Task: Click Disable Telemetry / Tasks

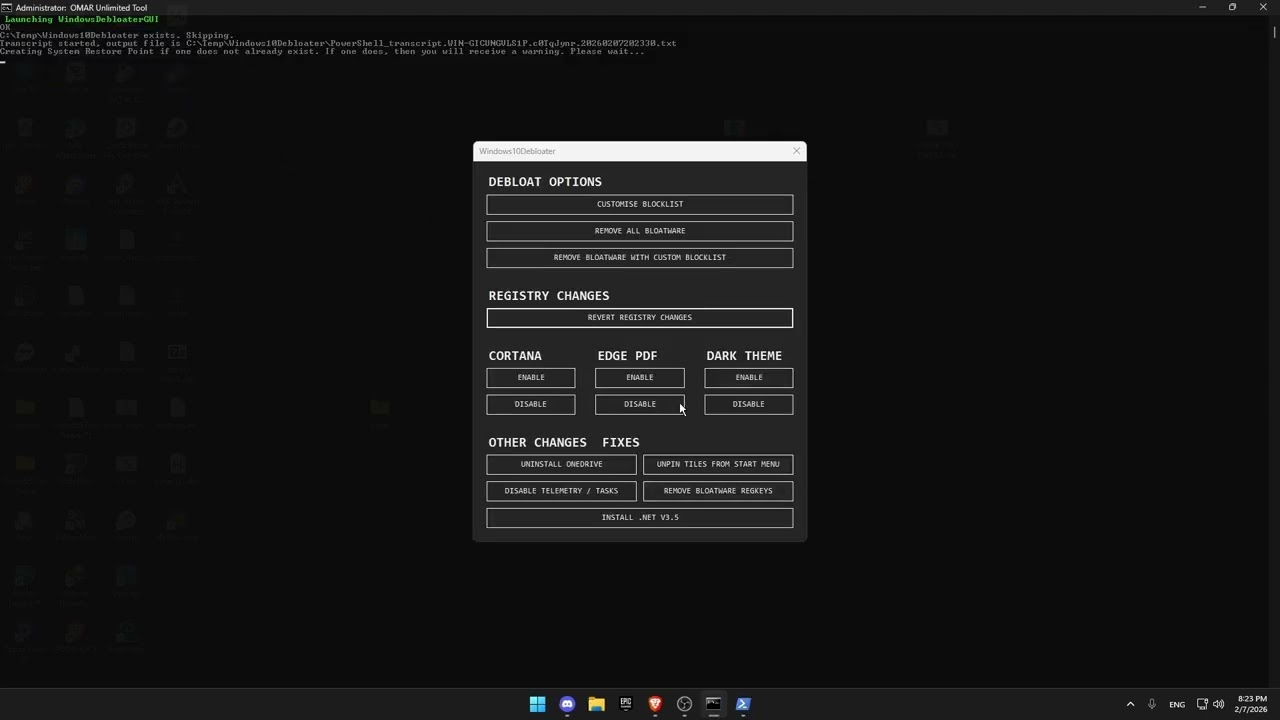Action: [562, 491]
